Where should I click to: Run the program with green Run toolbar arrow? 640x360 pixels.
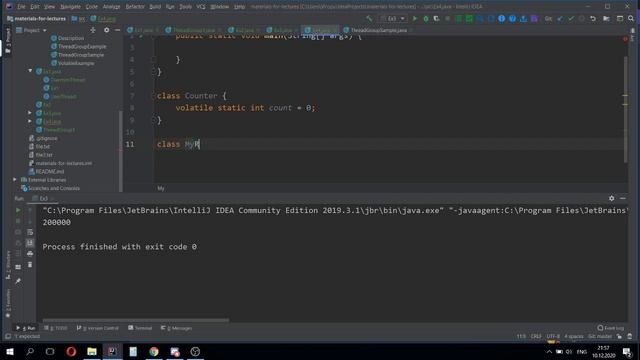[x=415, y=18]
